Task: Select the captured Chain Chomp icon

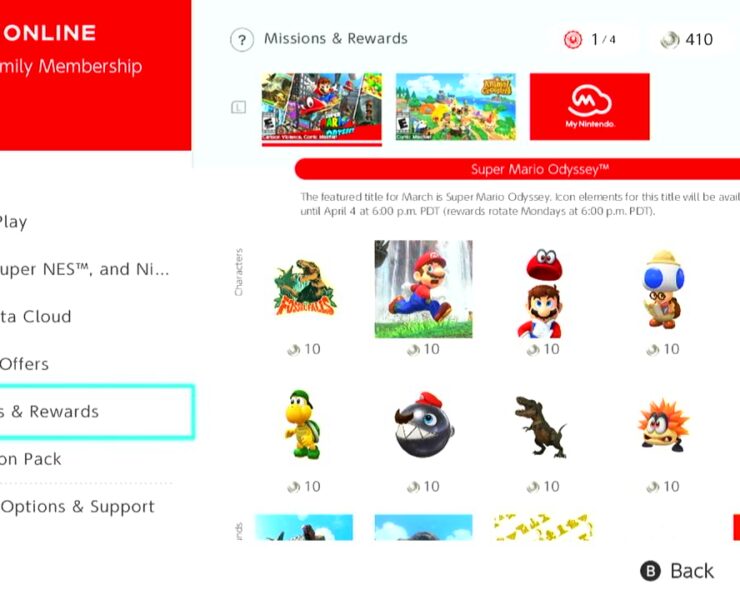Action: click(x=423, y=424)
